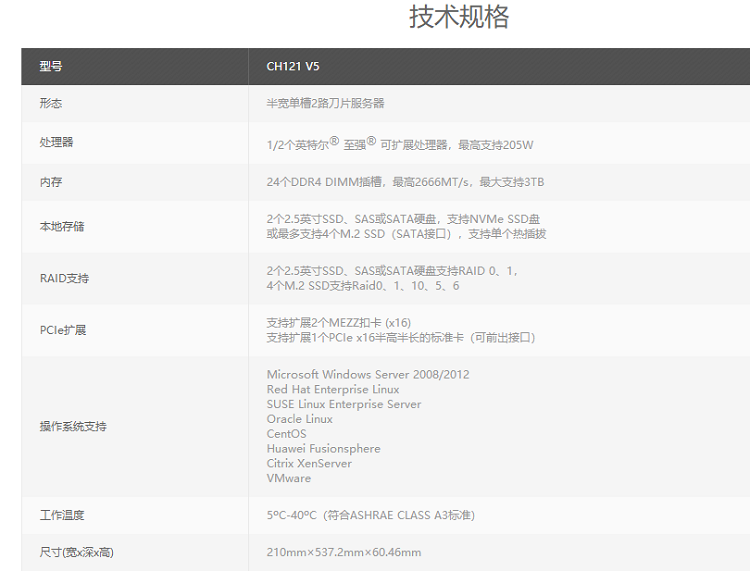Click the 210mm×537.2mm×60.46mm dimension value
The image size is (750, 571).
[x=344, y=552]
